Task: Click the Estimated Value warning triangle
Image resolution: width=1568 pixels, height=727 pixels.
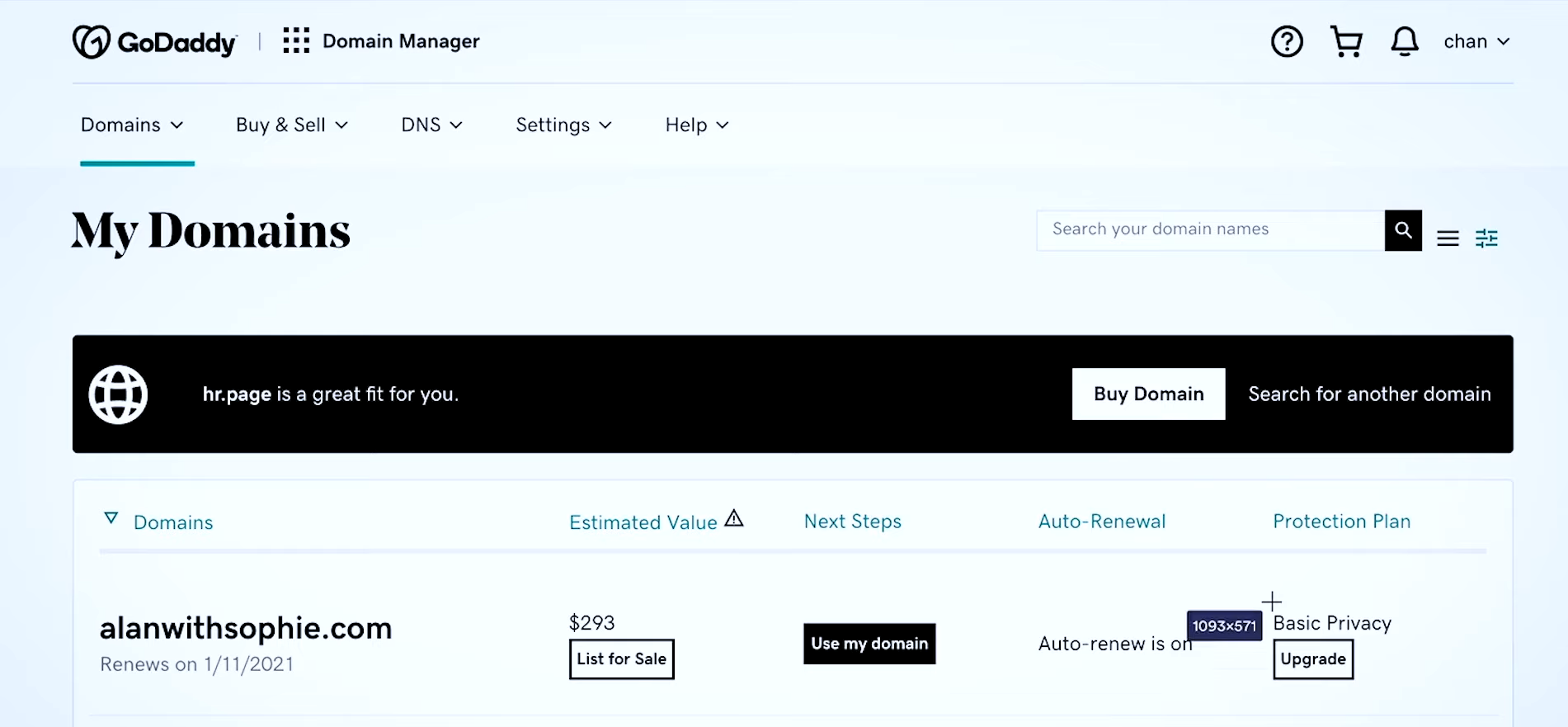Action: (x=734, y=518)
